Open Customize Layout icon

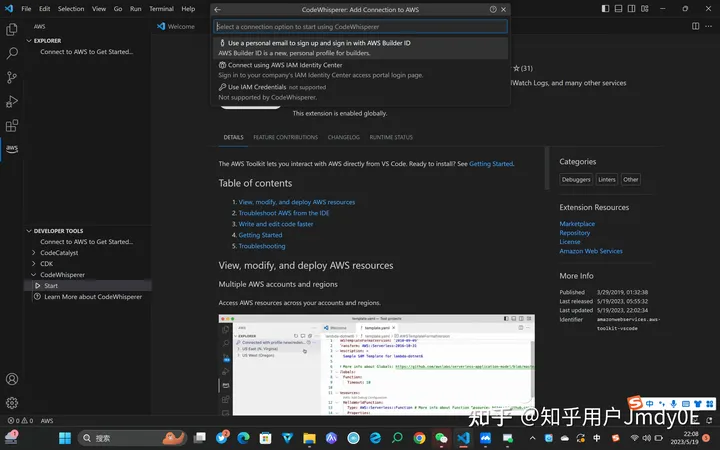pyautogui.click(x=645, y=8)
